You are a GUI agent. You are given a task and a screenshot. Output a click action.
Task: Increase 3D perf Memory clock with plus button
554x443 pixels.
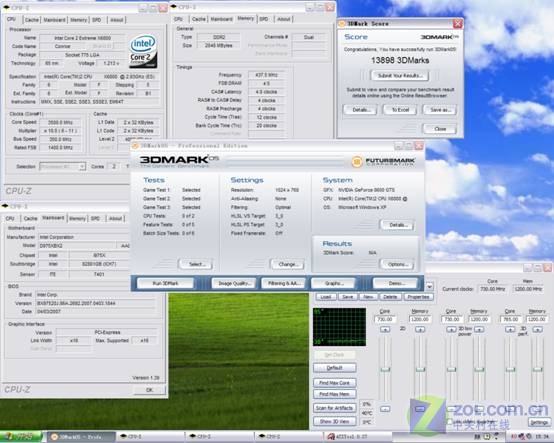click(537, 329)
